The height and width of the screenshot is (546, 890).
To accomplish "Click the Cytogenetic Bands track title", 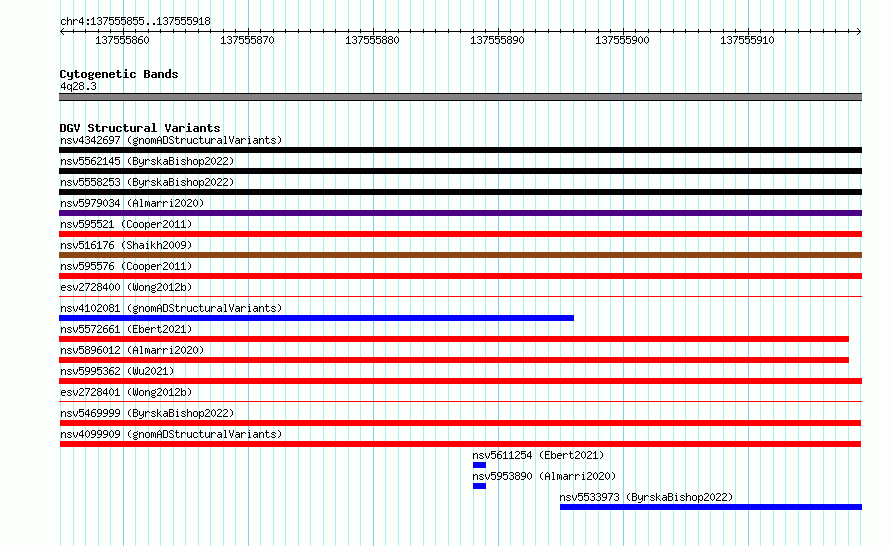I will tap(119, 74).
